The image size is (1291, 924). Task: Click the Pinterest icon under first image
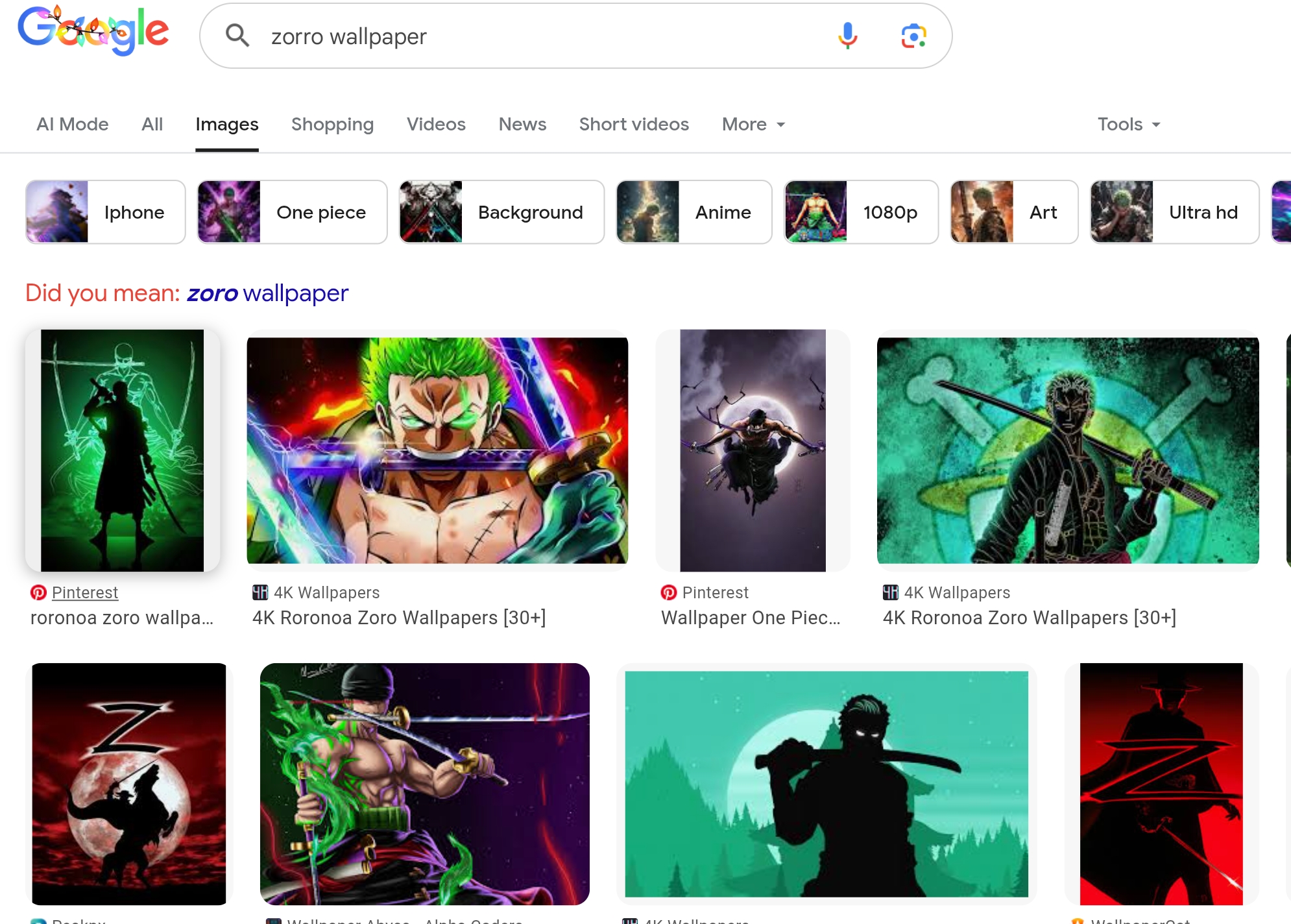pos(38,592)
